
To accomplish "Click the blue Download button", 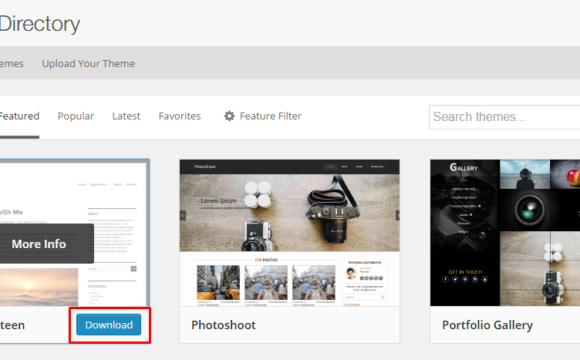I will (x=109, y=324).
